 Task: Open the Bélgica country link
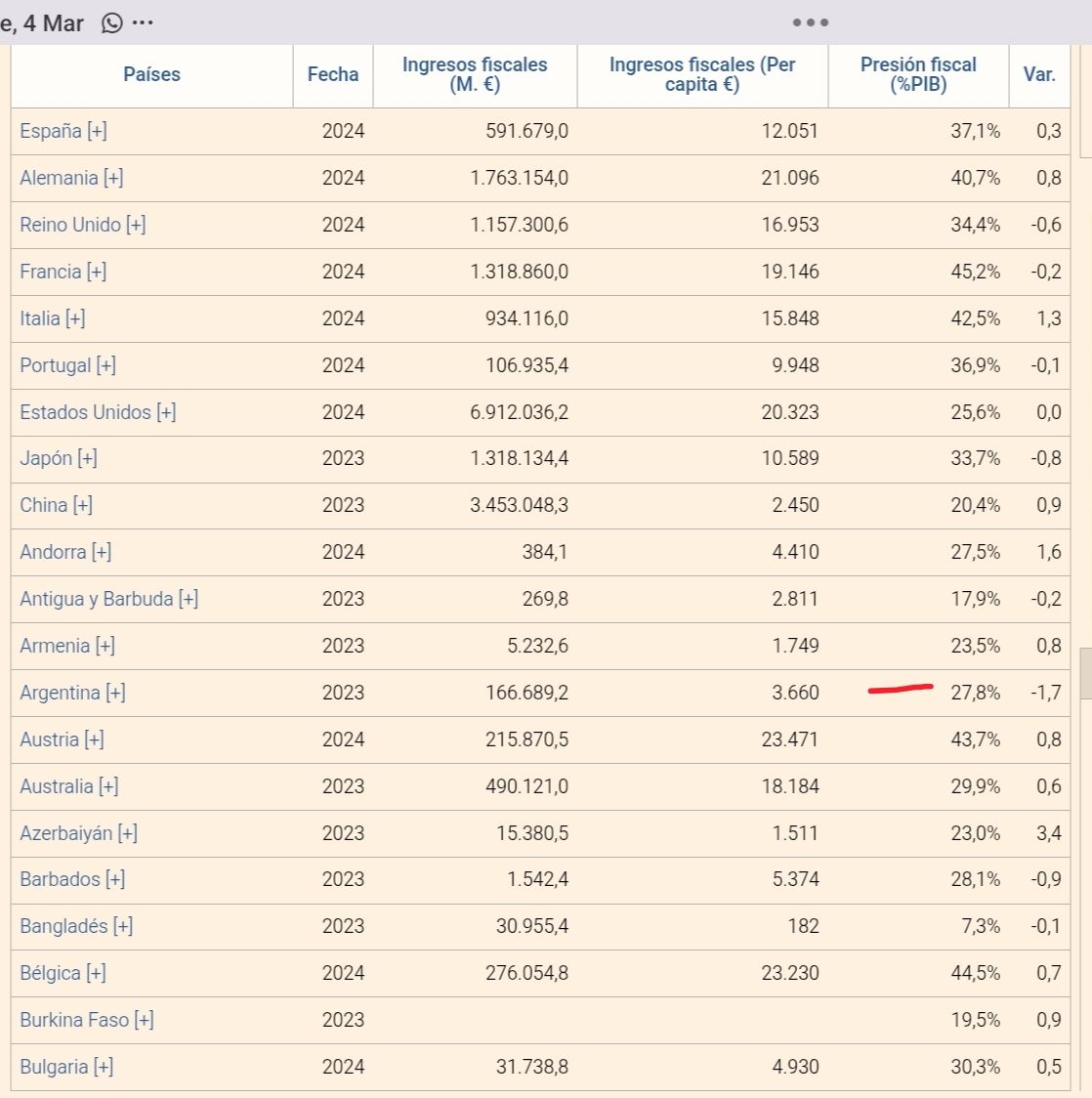(50, 973)
